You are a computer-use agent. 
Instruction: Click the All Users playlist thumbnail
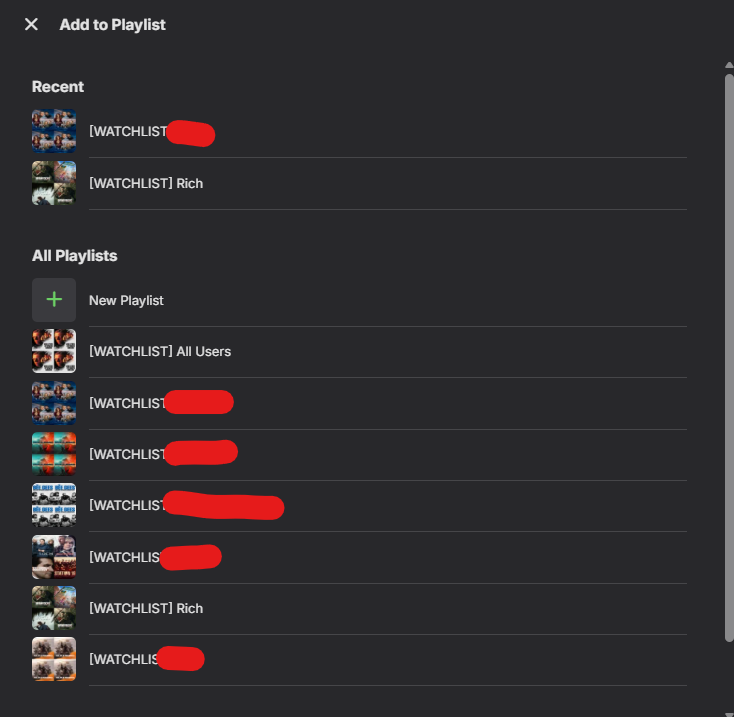click(54, 351)
